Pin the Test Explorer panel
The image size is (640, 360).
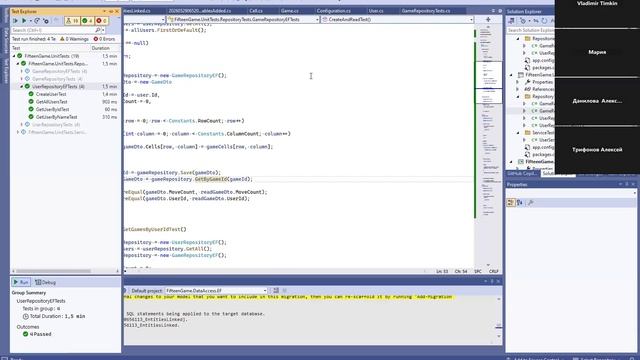point(111,11)
